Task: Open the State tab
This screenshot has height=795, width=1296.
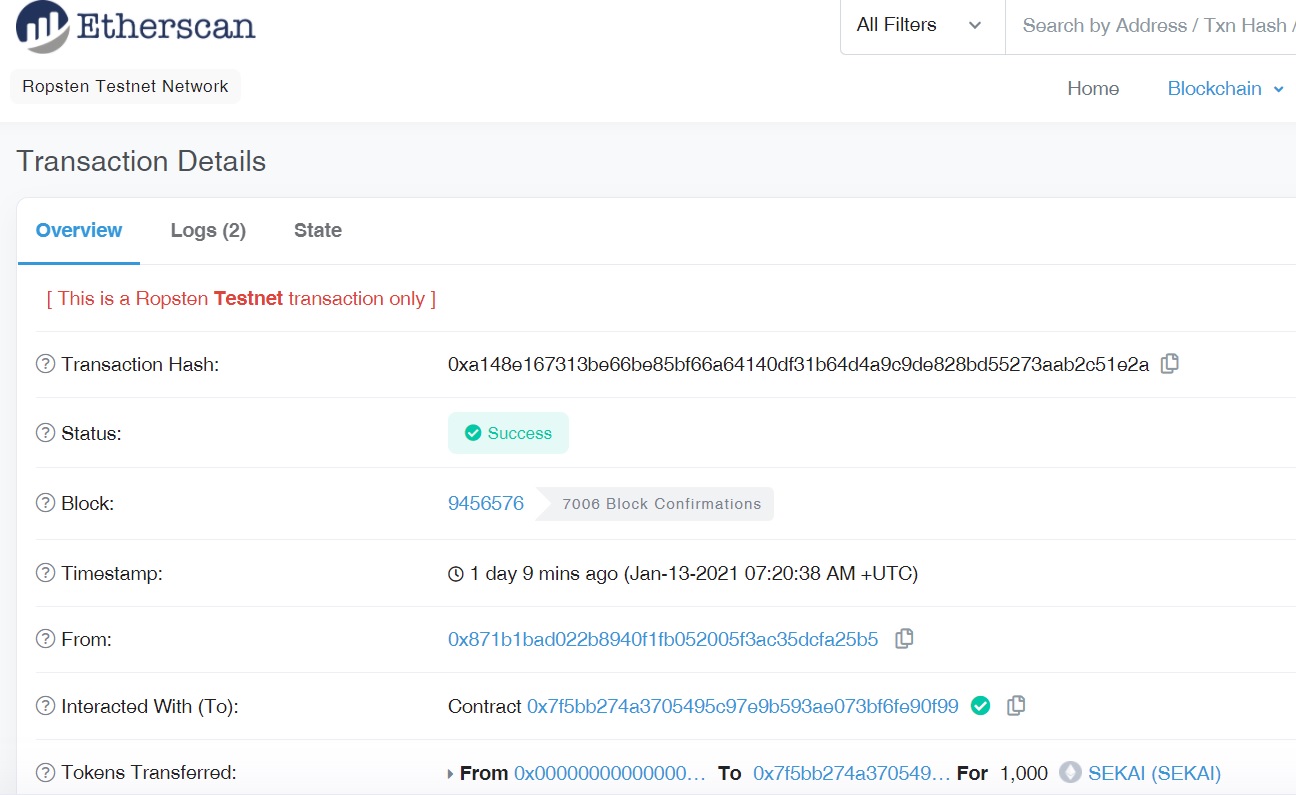Action: pos(318,230)
